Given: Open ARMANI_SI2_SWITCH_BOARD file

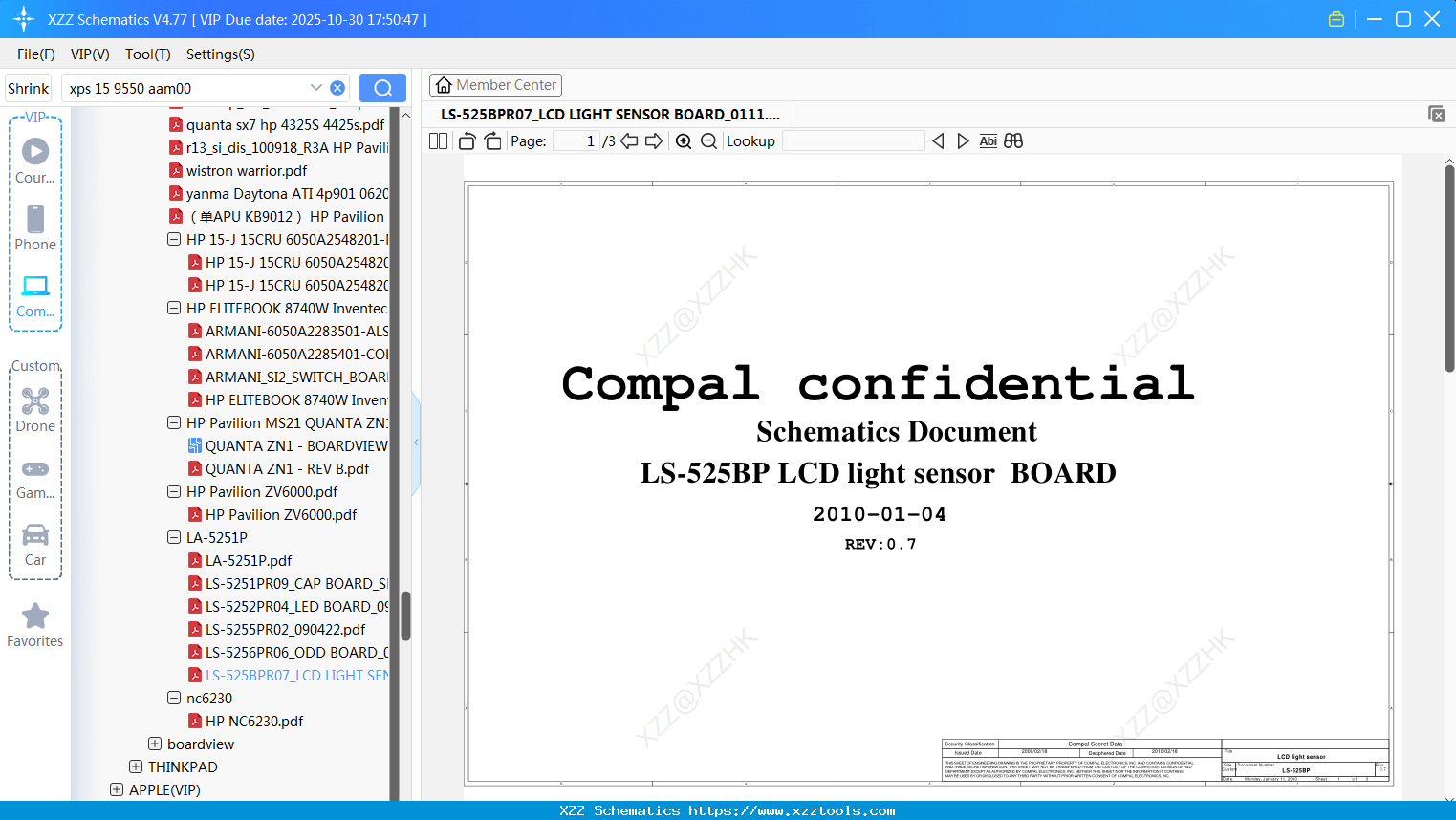Looking at the screenshot, I should [288, 377].
